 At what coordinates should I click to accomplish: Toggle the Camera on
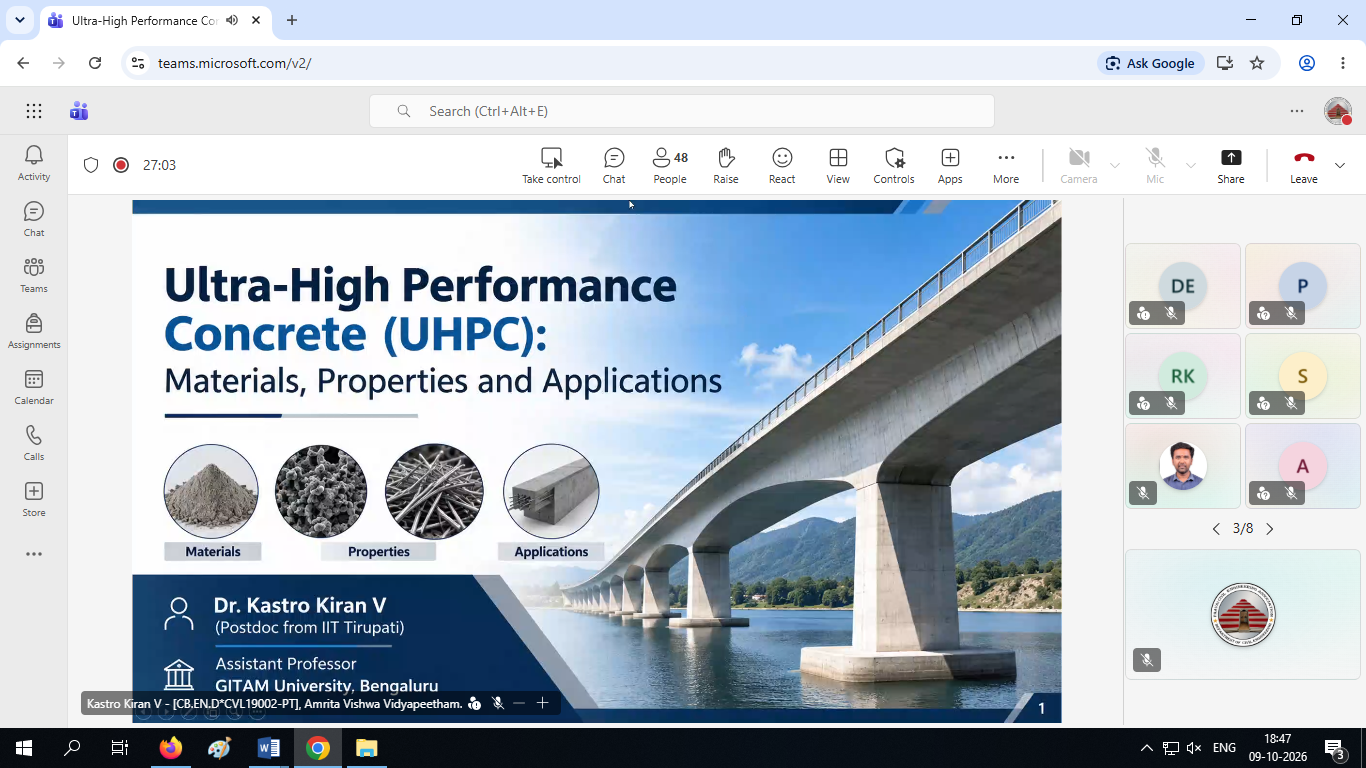(x=1079, y=165)
